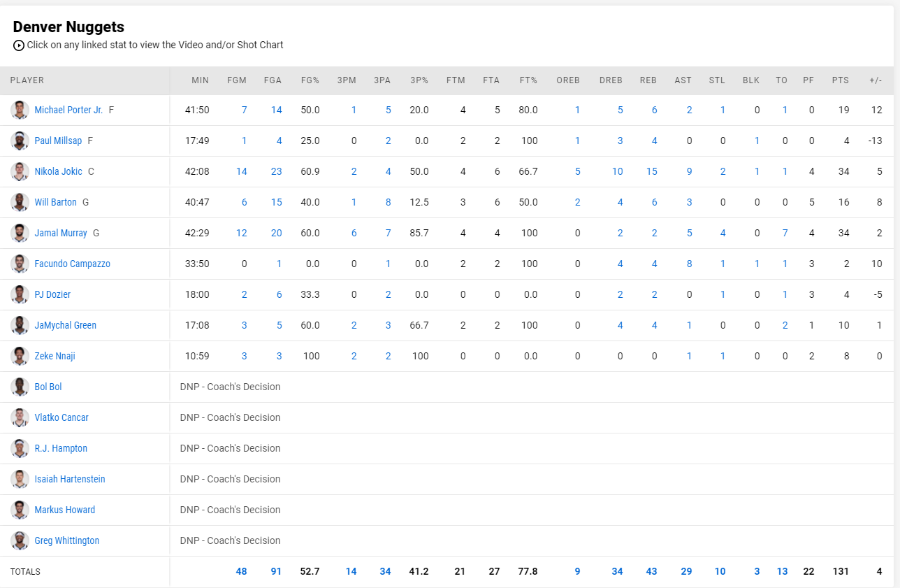900x588 pixels.
Task: Click R.J. Hampton's avatar
Action: click(20, 448)
